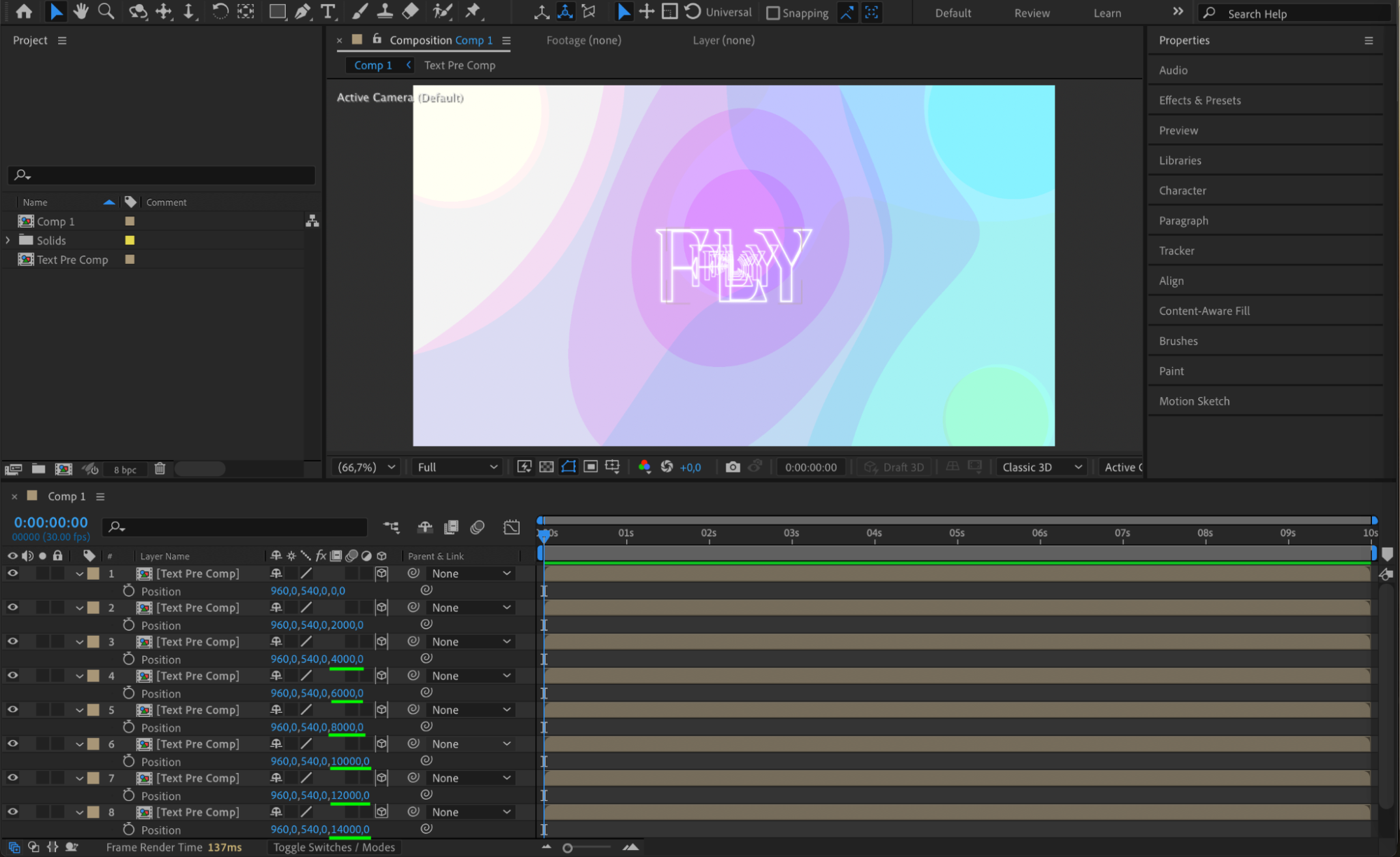Screen dimensions: 1400x857
Task: Create a new composition from Project panel
Action: tap(64, 469)
